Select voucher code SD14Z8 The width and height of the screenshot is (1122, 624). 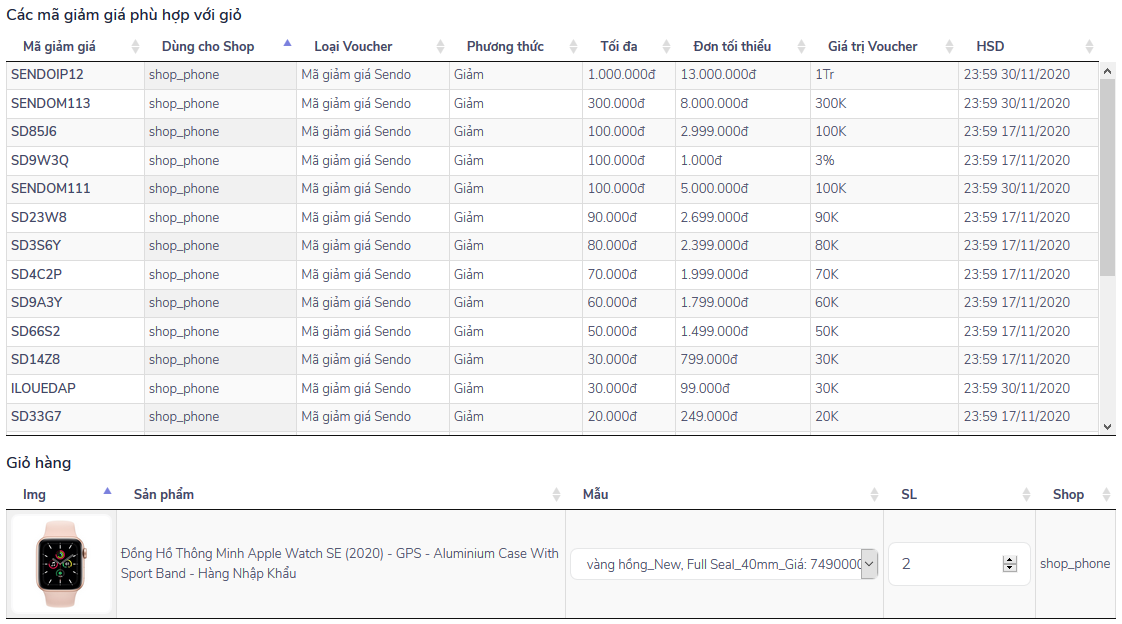coord(36,359)
